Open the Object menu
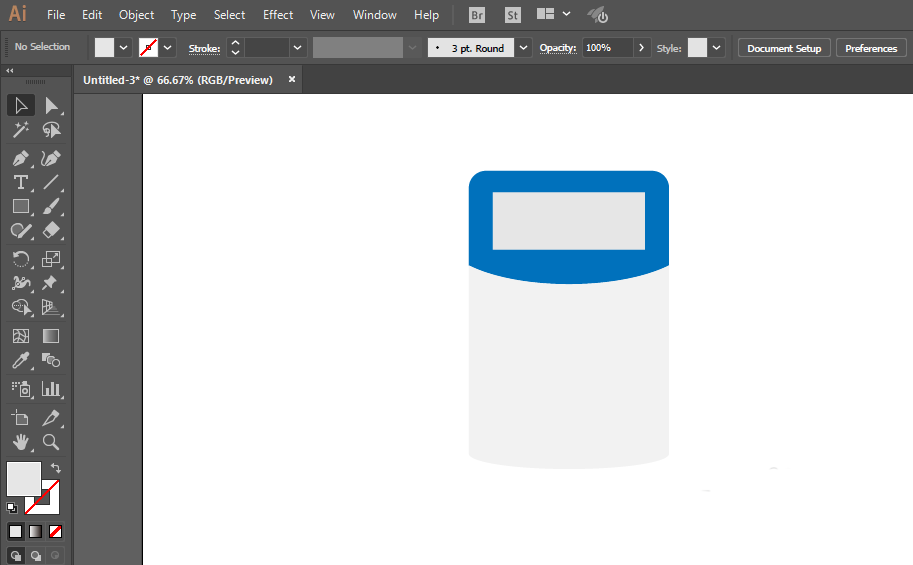 pos(136,15)
